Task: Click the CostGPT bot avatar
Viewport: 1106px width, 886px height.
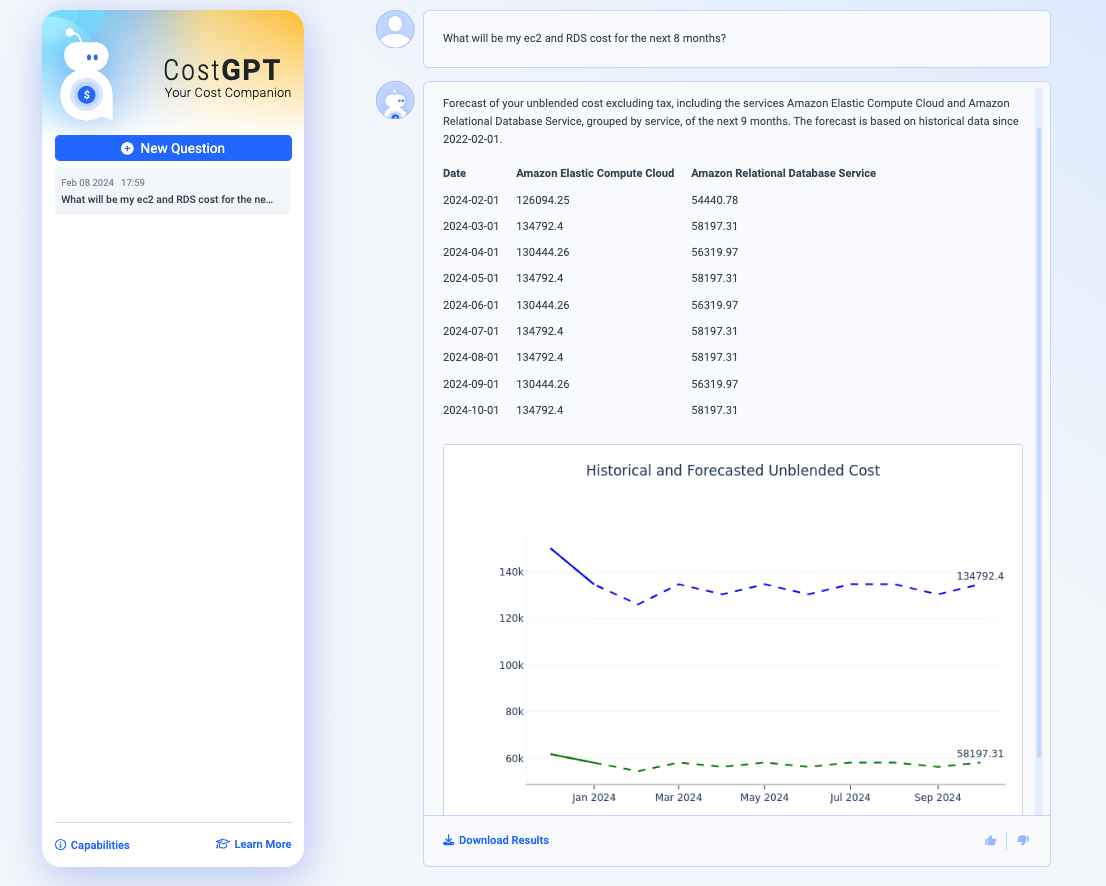Action: (x=395, y=100)
